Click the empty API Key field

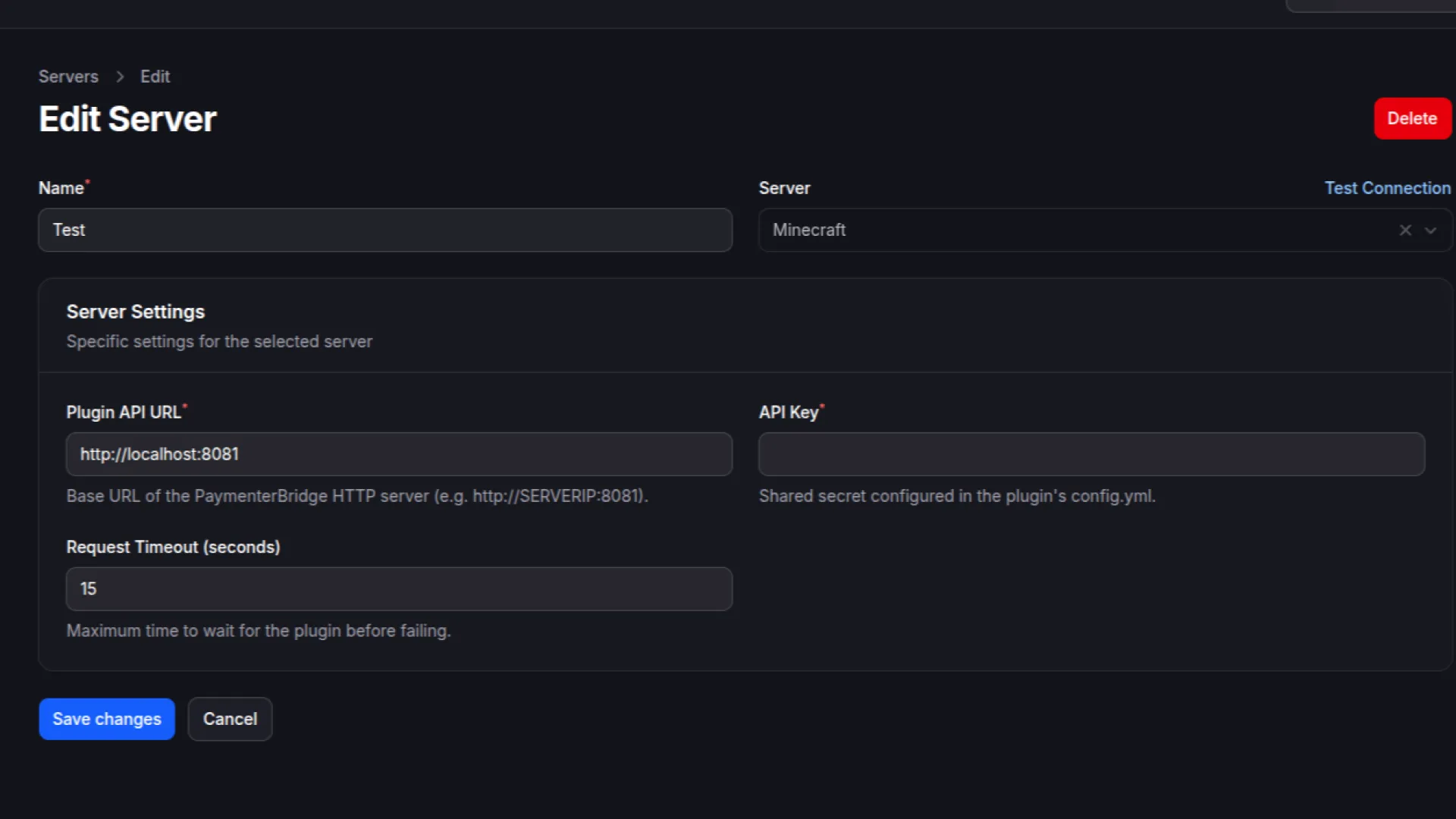pos(1091,454)
